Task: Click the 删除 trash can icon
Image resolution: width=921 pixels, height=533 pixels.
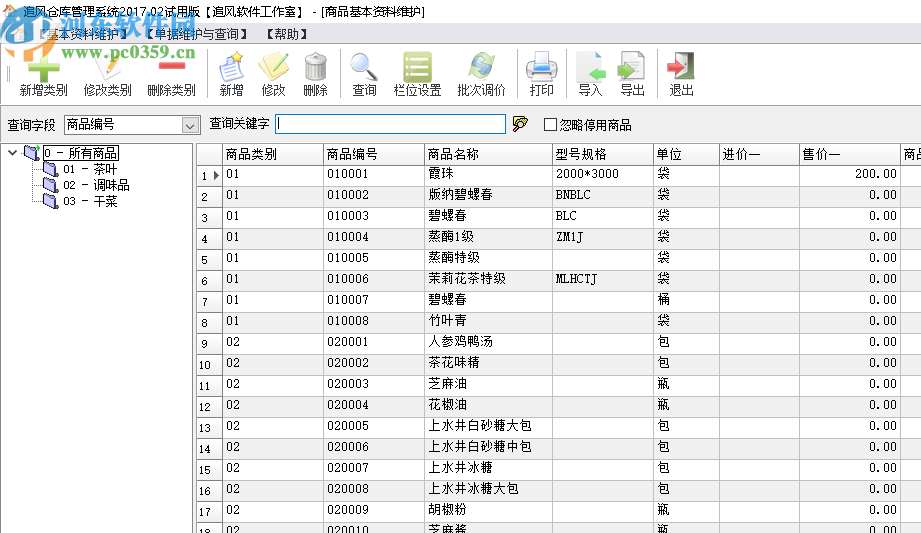Action: tap(315, 66)
